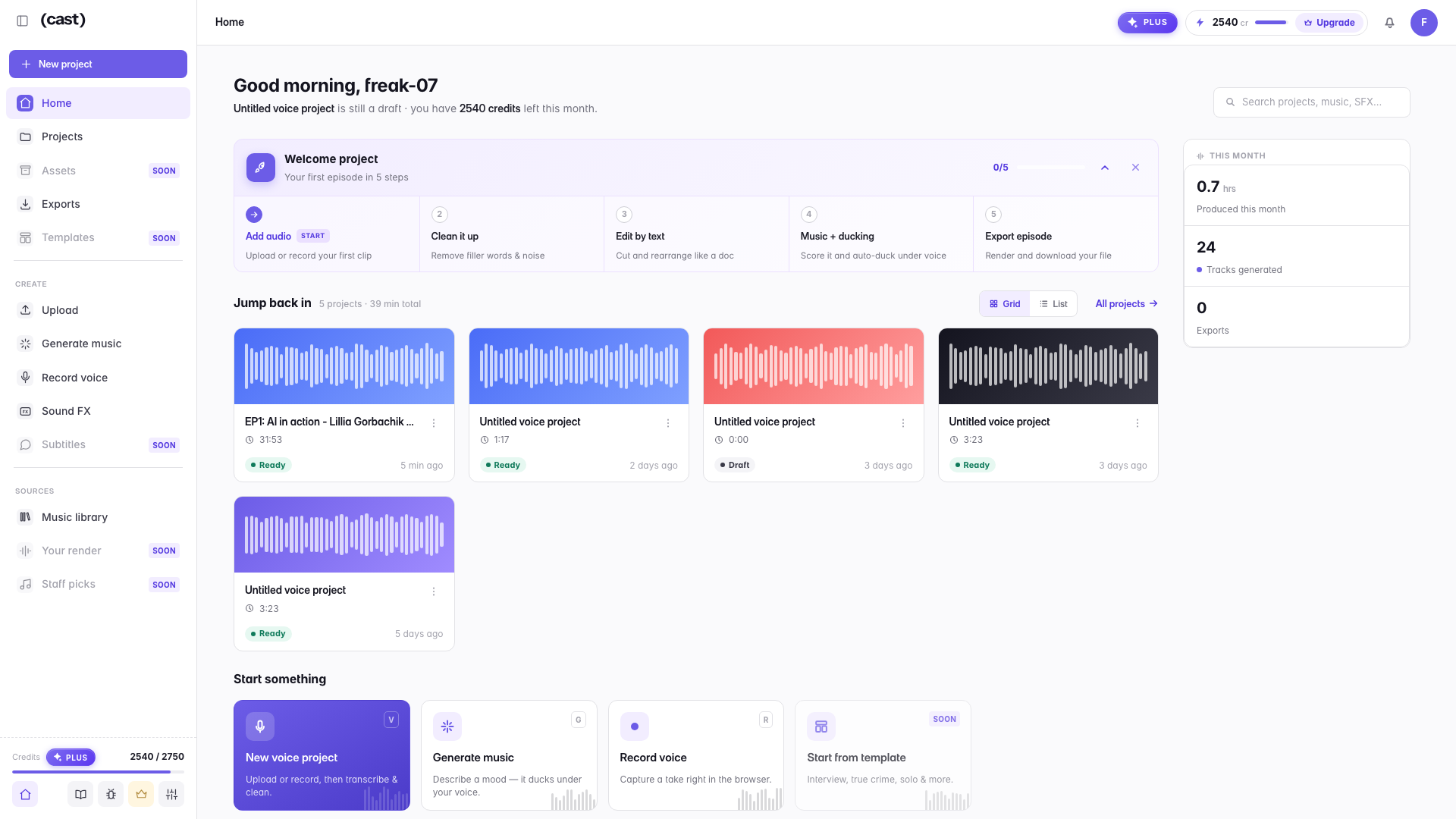Viewport: 1456px width, 819px height.
Task: Open more options for EP1: AI in action
Action: click(x=434, y=423)
